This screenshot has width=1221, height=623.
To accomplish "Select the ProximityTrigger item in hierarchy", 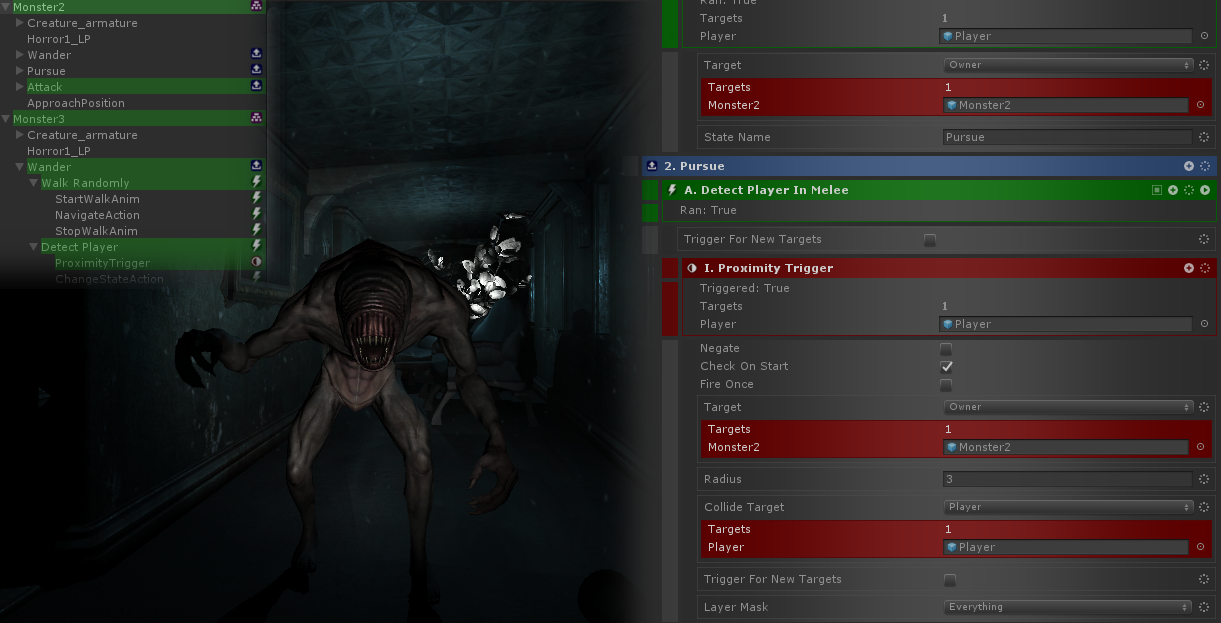I will pos(102,263).
